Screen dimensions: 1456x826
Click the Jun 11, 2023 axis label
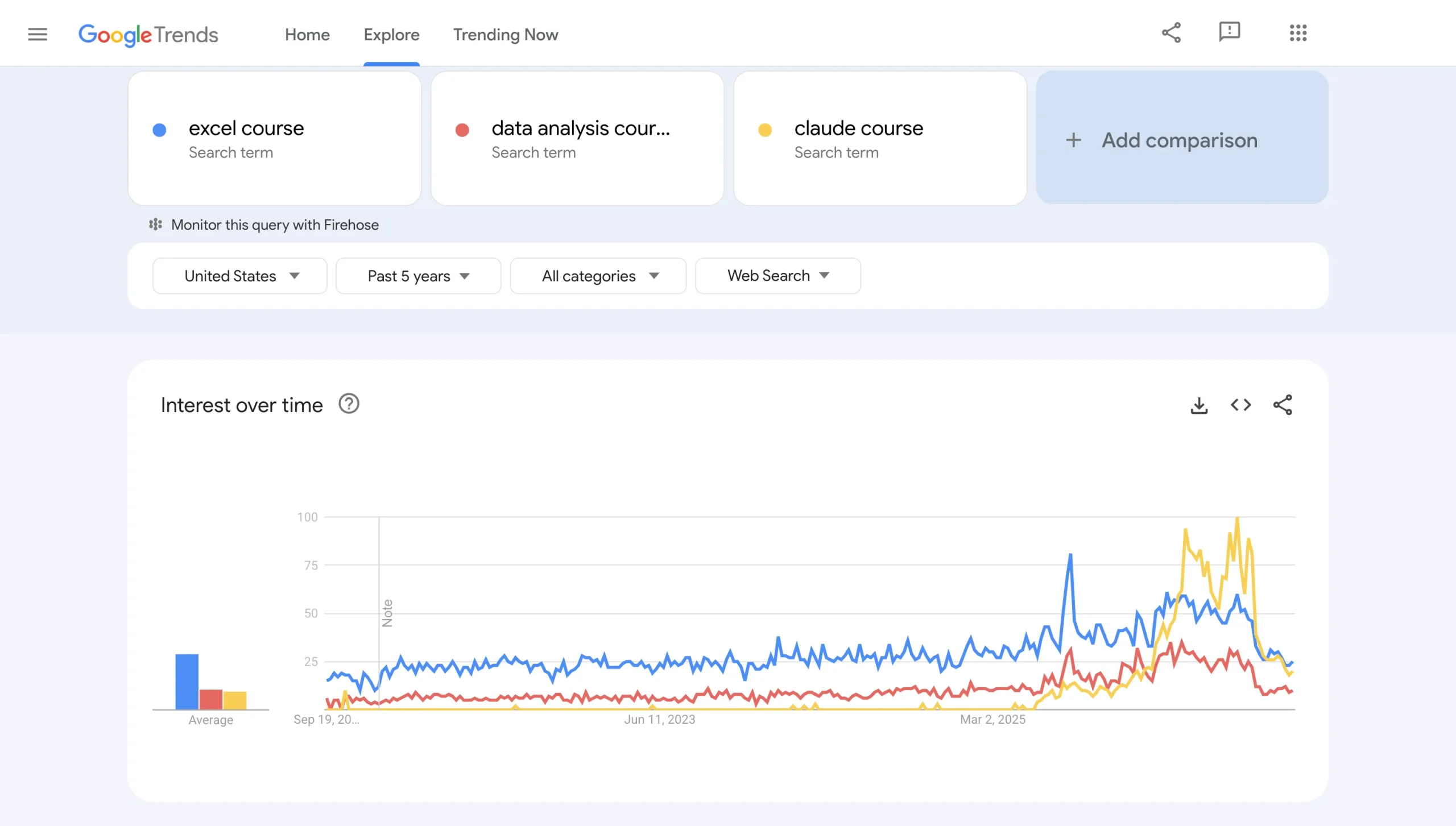(x=660, y=719)
